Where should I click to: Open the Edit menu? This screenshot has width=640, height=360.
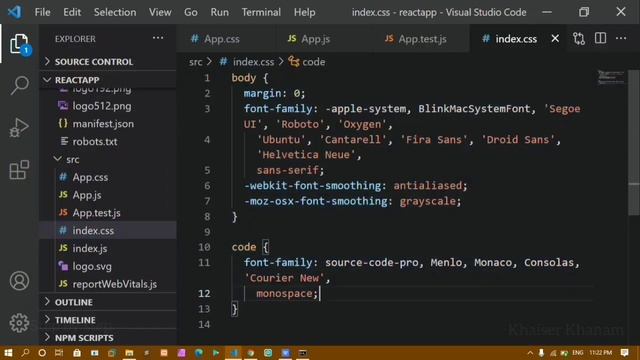72,12
